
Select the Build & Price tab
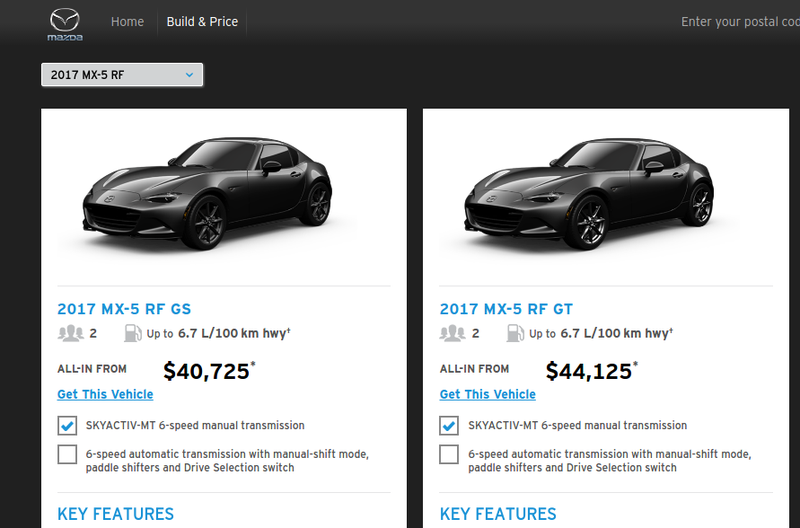(x=202, y=22)
